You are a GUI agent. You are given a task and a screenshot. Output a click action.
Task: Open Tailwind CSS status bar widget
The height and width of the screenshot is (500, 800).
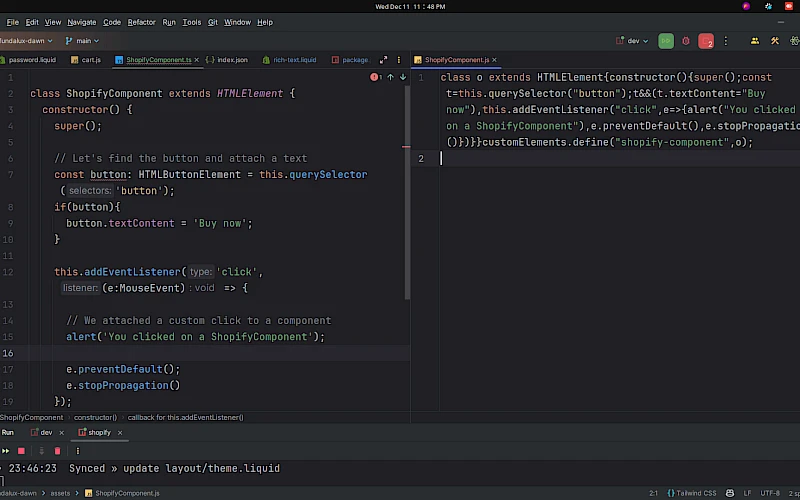pyautogui.click(x=691, y=493)
